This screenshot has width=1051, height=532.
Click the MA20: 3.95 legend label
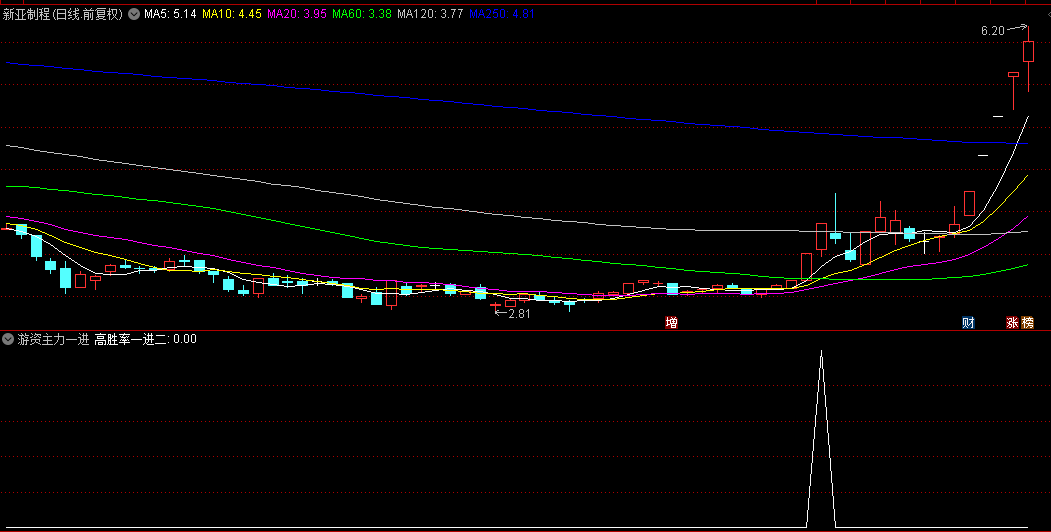(297, 13)
